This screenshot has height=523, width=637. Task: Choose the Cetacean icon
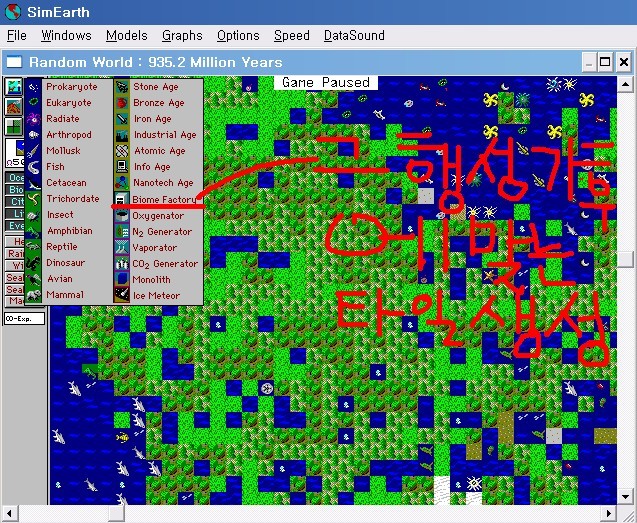tap(34, 183)
